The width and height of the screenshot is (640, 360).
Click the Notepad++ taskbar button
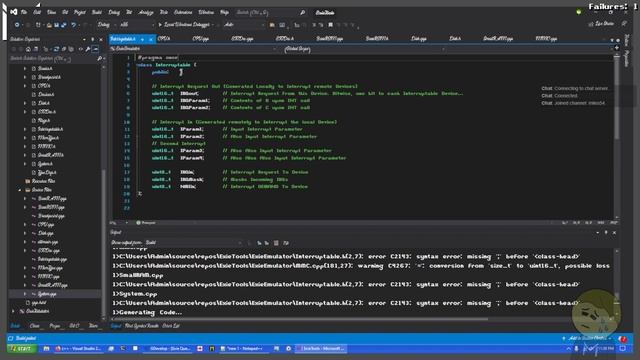point(244,349)
